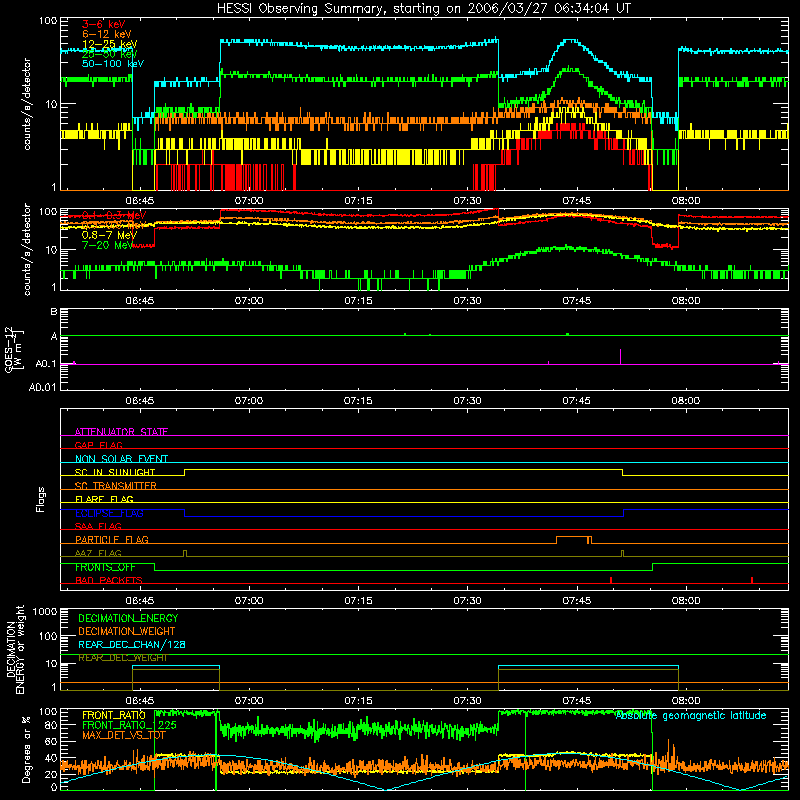Viewport: 800px width, 800px height.
Task: Click the "0.8-7 MeV" legend label
Action: [109, 235]
